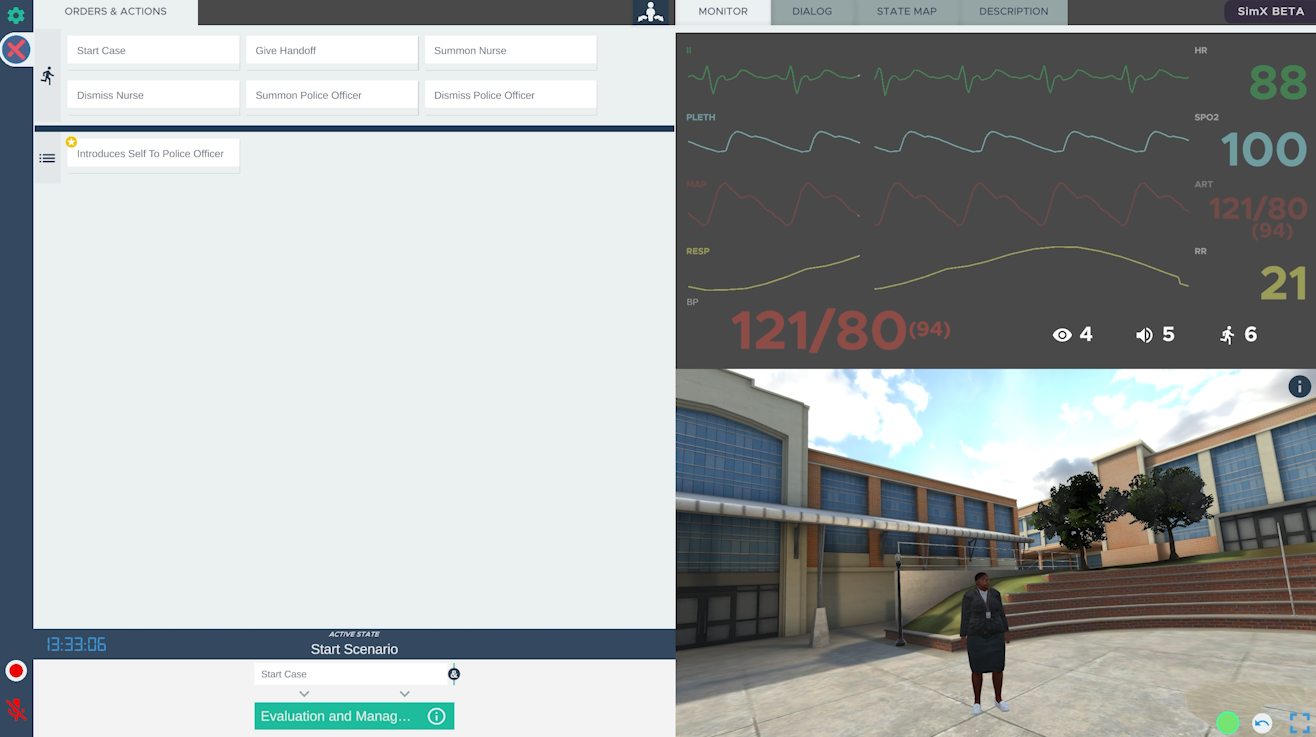The width and height of the screenshot is (1316, 737).
Task: Click the running person actions category icon
Action: click(47, 76)
